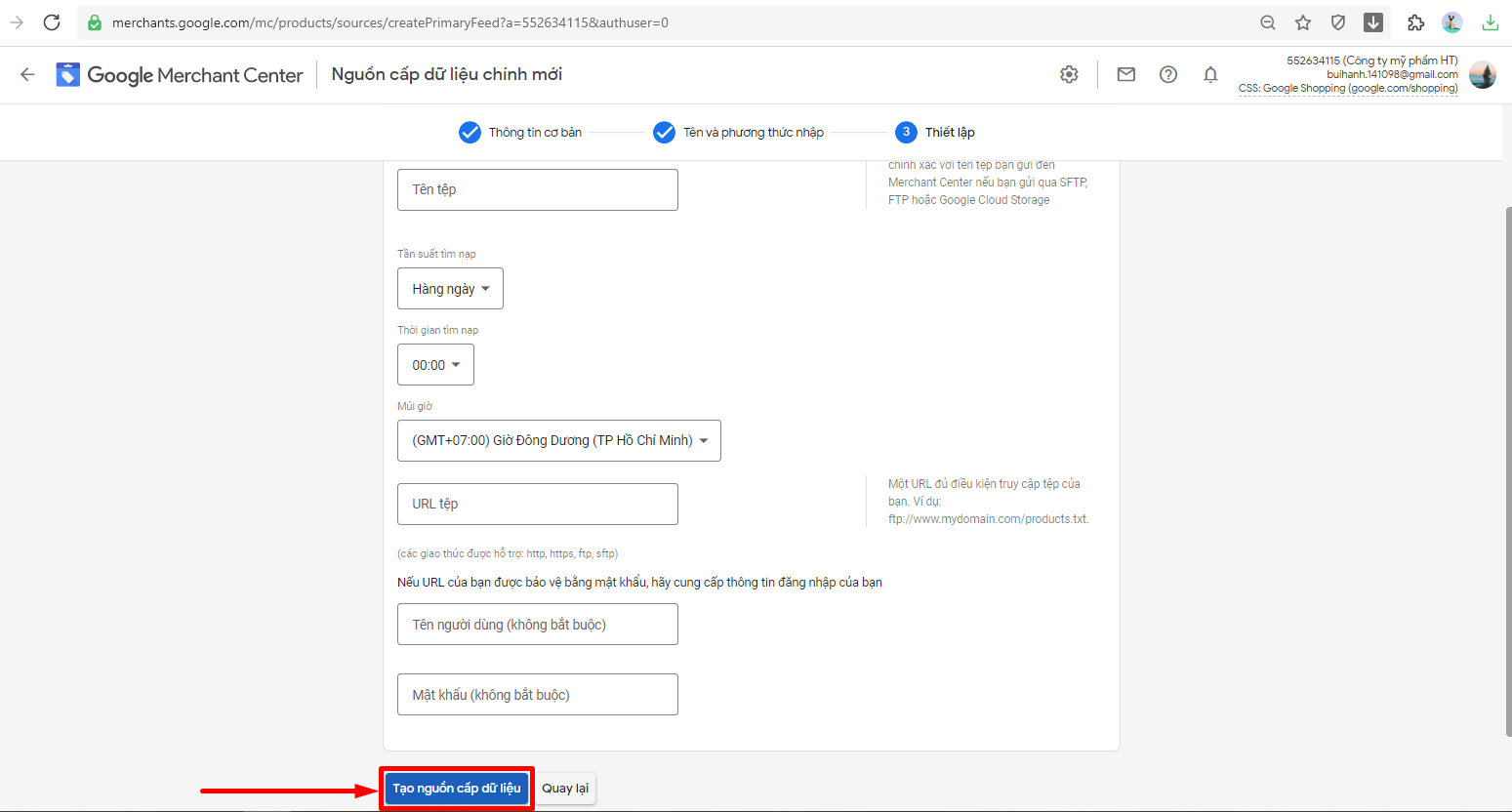Viewport: 1512px width, 812px height.
Task: Click the URL tệp input field
Action: pos(537,505)
